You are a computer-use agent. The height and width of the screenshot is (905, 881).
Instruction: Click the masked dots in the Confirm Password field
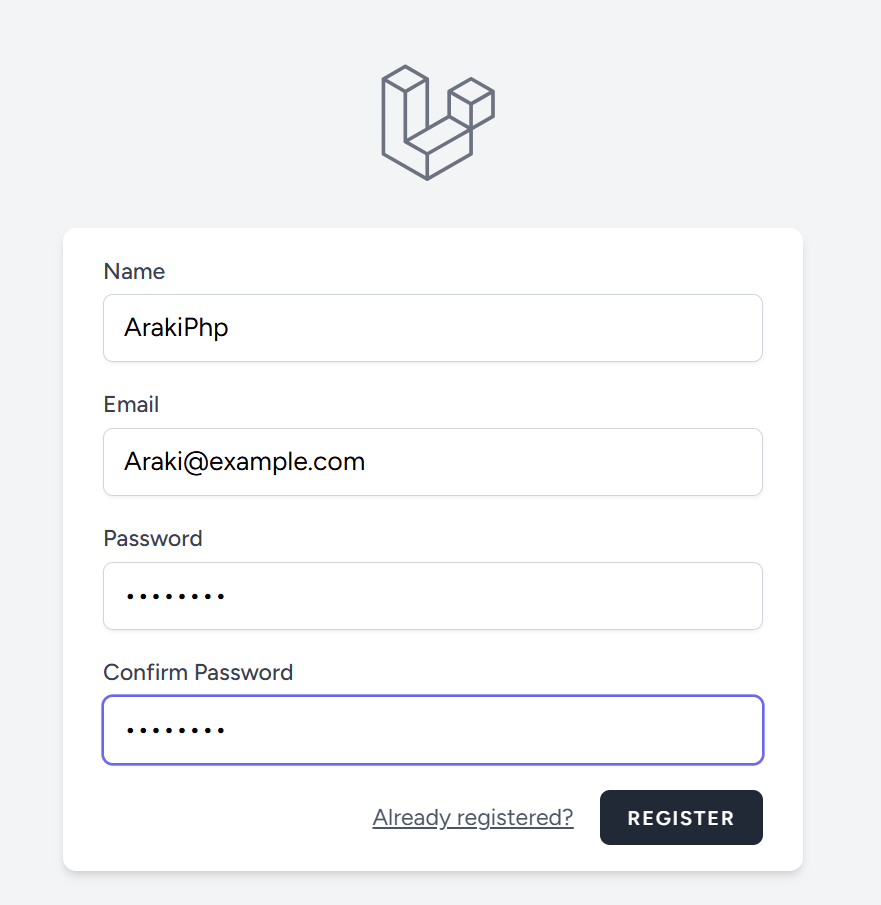pos(174,731)
